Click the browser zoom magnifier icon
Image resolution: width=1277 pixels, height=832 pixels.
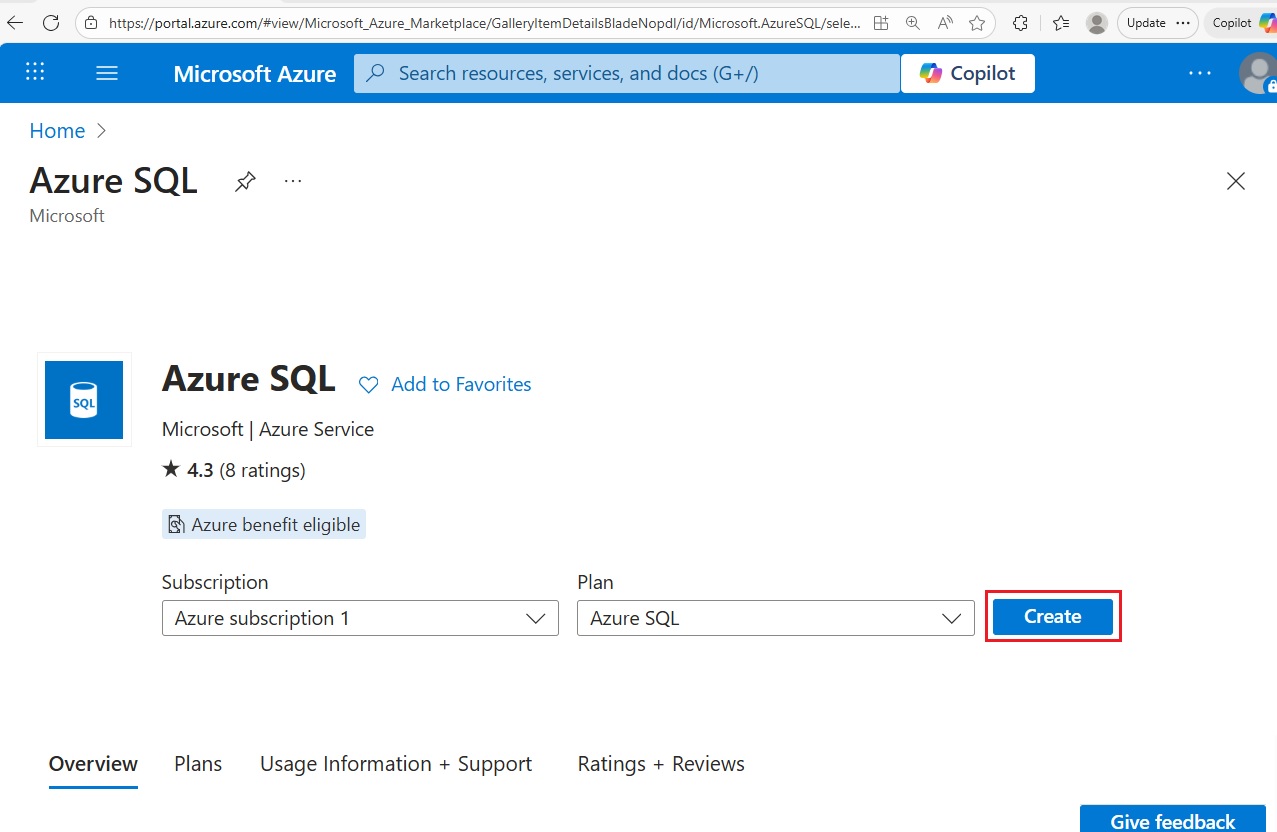[912, 23]
